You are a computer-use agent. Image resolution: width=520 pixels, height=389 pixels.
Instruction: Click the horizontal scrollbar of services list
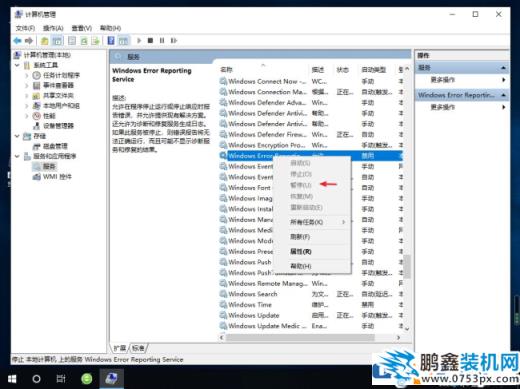pyautogui.click(x=300, y=337)
